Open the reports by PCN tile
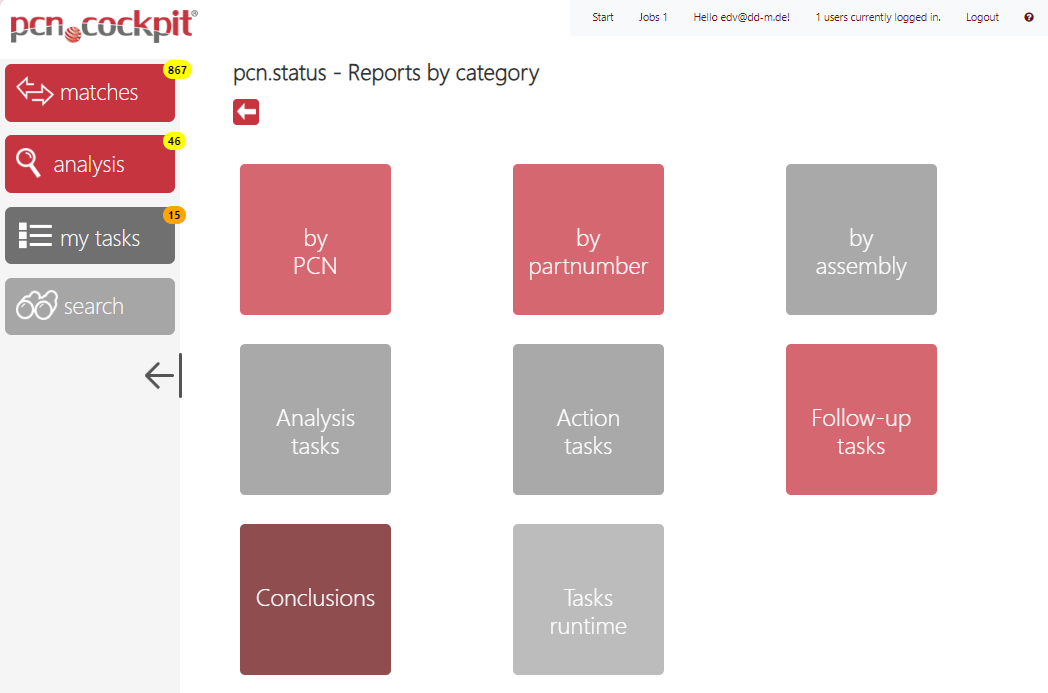 tap(315, 240)
